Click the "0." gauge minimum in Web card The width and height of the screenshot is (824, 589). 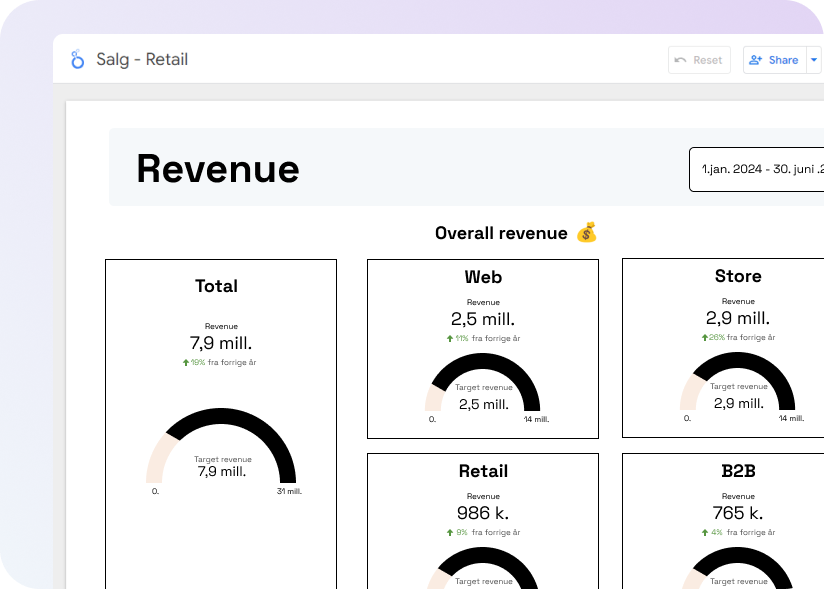(x=432, y=420)
